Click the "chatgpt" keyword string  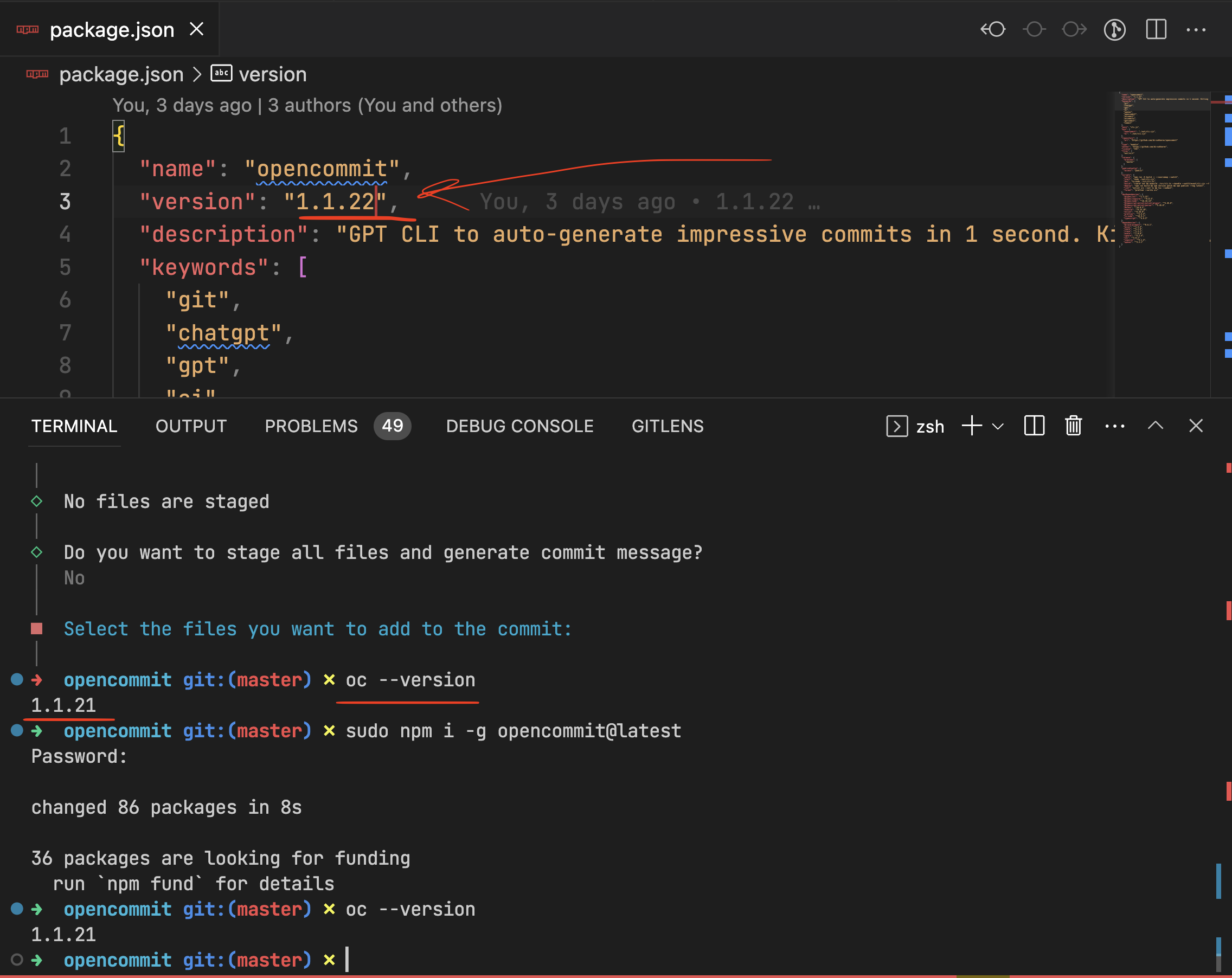pyautogui.click(x=223, y=333)
